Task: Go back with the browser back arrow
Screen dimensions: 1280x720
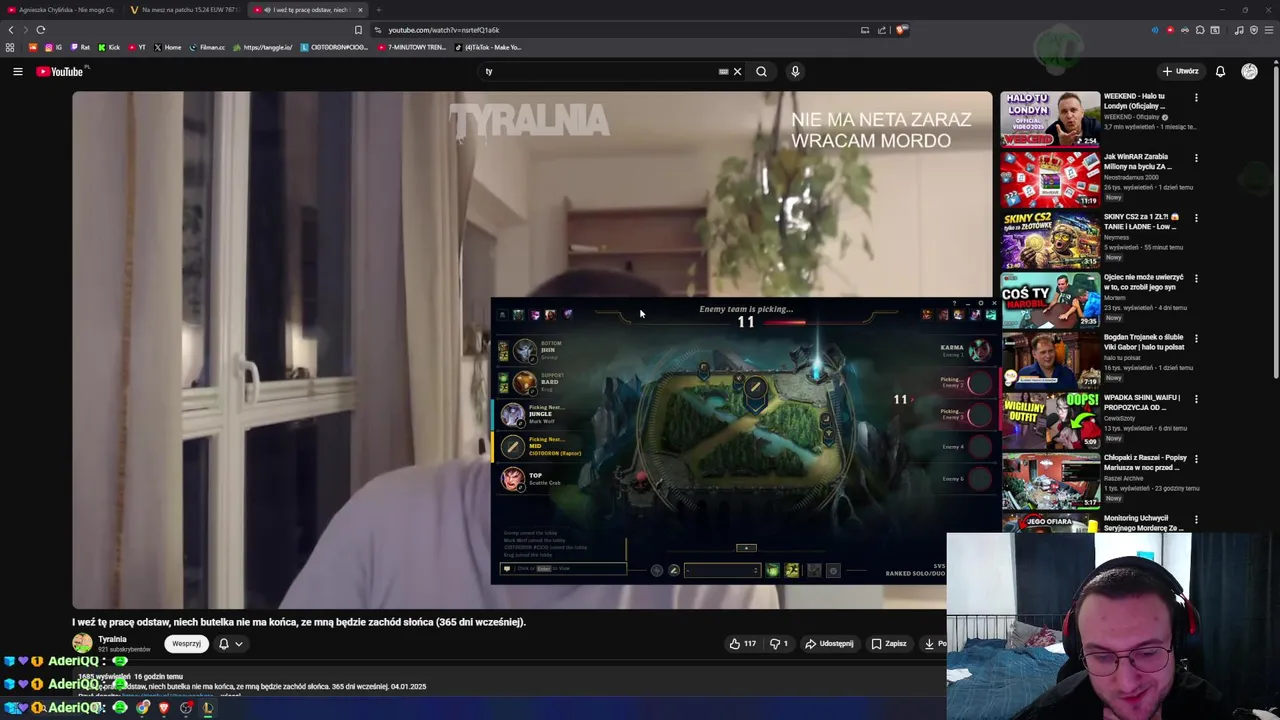Action: pyautogui.click(x=10, y=30)
